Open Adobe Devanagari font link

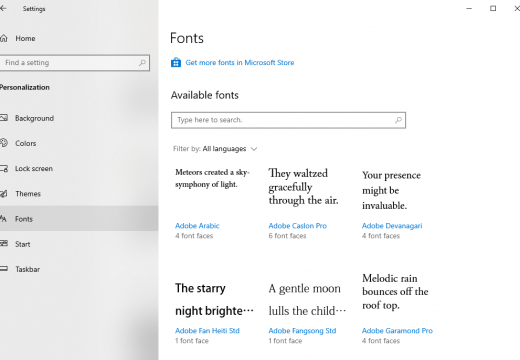392,226
